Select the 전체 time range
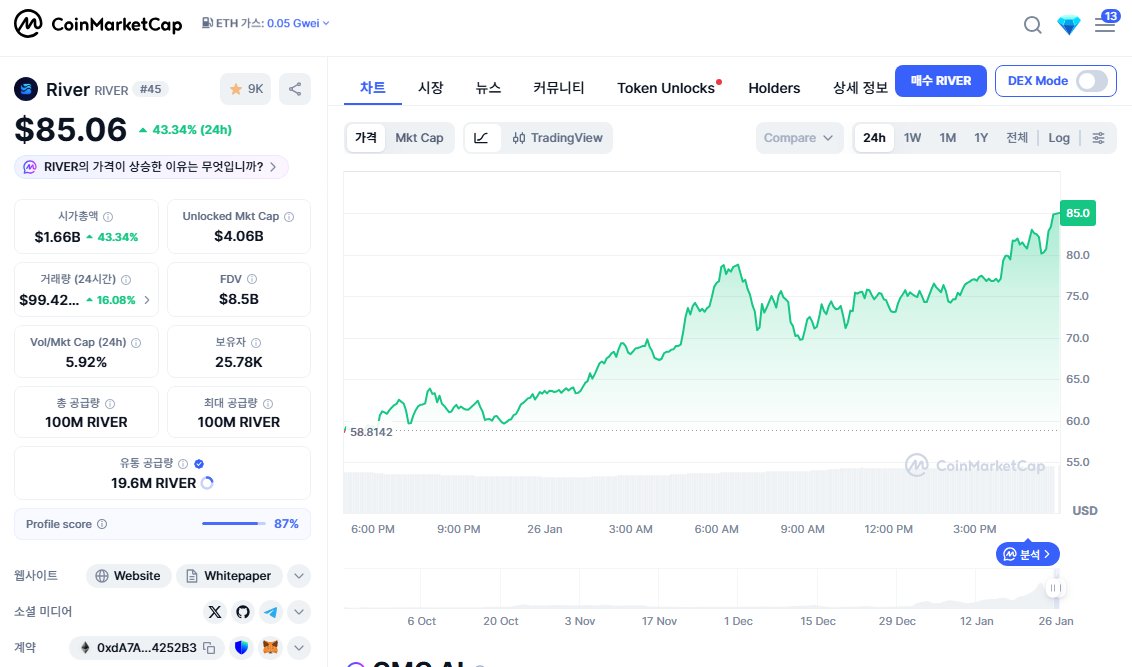The height and width of the screenshot is (667, 1132). (1017, 138)
